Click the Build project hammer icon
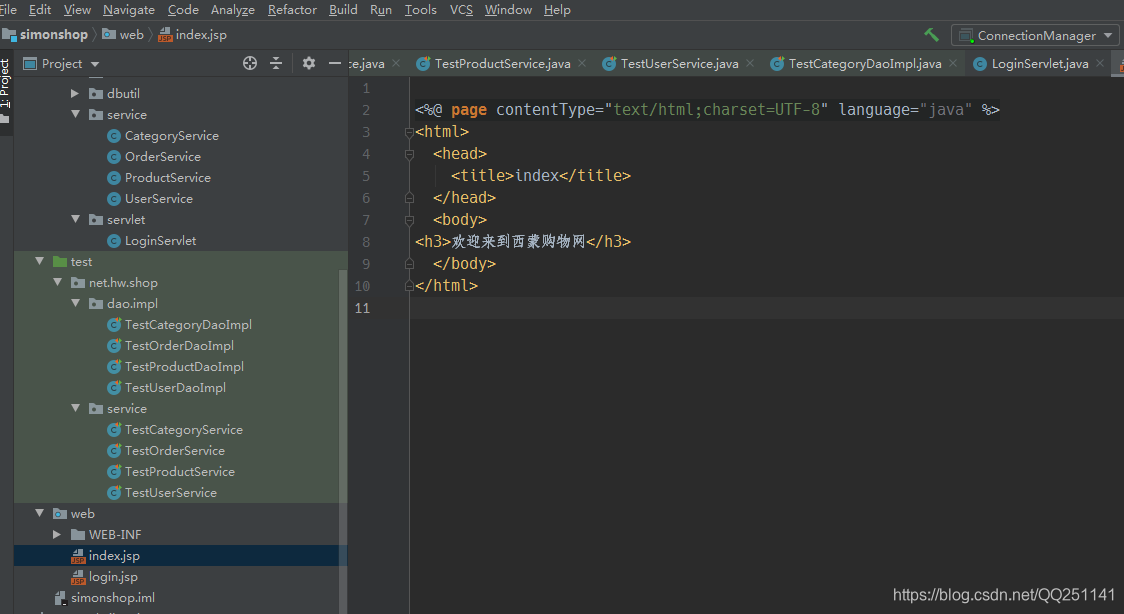Viewport: 1124px width, 614px height. click(931, 34)
